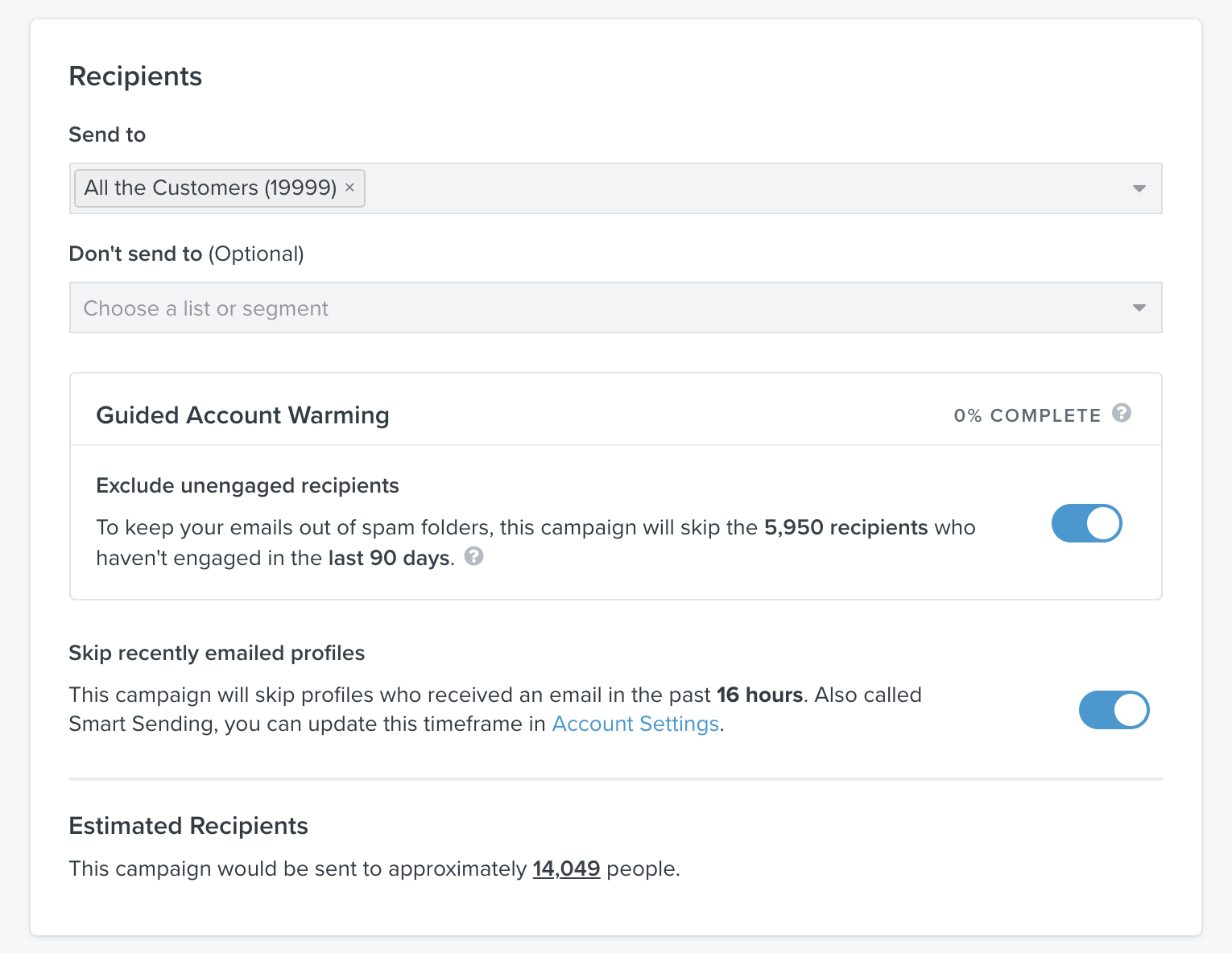This screenshot has height=953, width=1232.
Task: Click the bold 5,950 recipients text
Action: [x=845, y=527]
